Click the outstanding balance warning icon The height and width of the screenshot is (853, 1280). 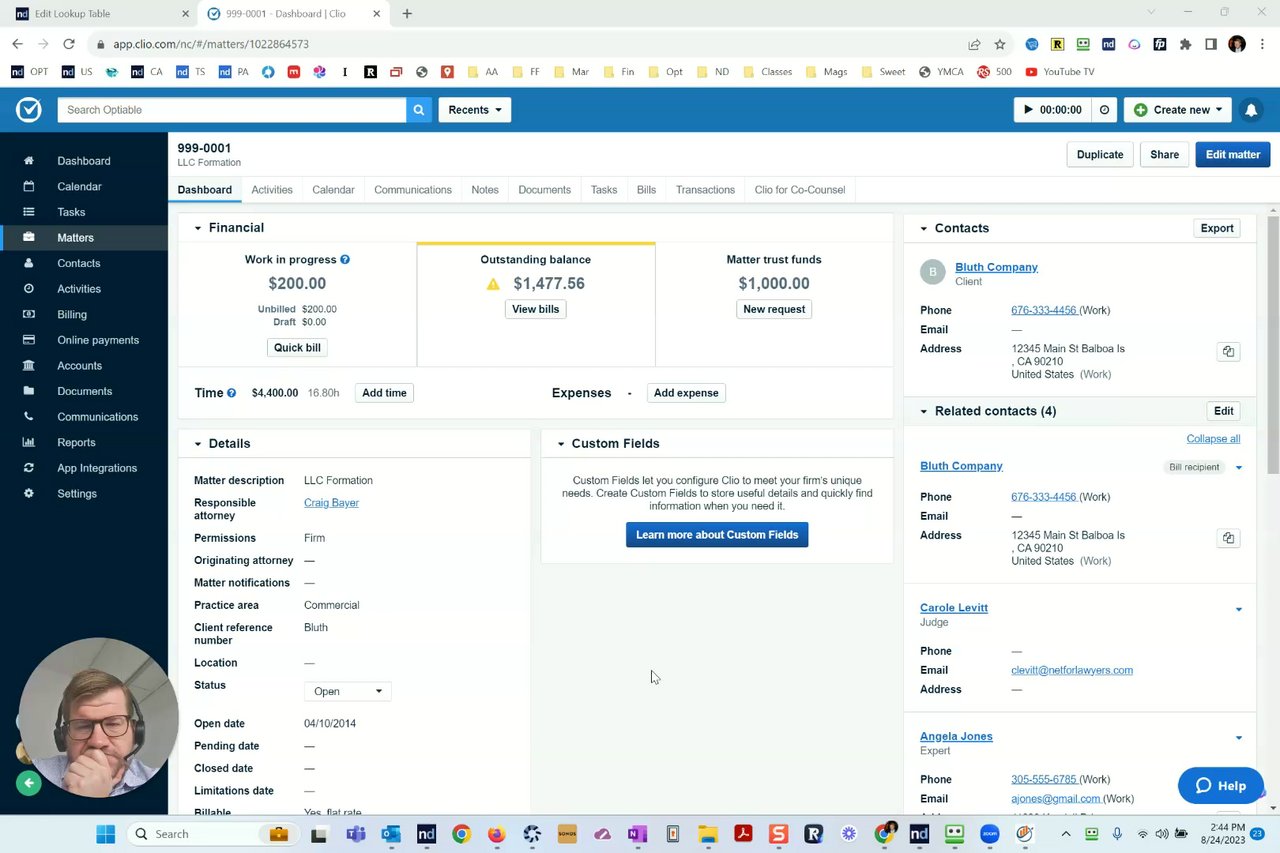pyautogui.click(x=493, y=284)
